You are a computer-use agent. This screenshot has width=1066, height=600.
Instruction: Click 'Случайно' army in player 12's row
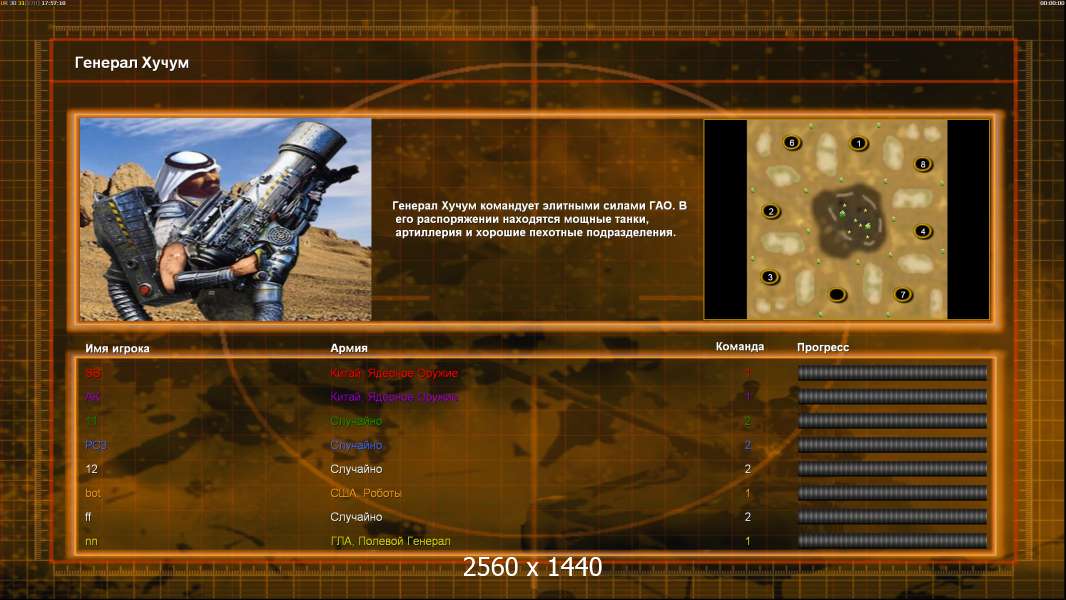(356, 469)
